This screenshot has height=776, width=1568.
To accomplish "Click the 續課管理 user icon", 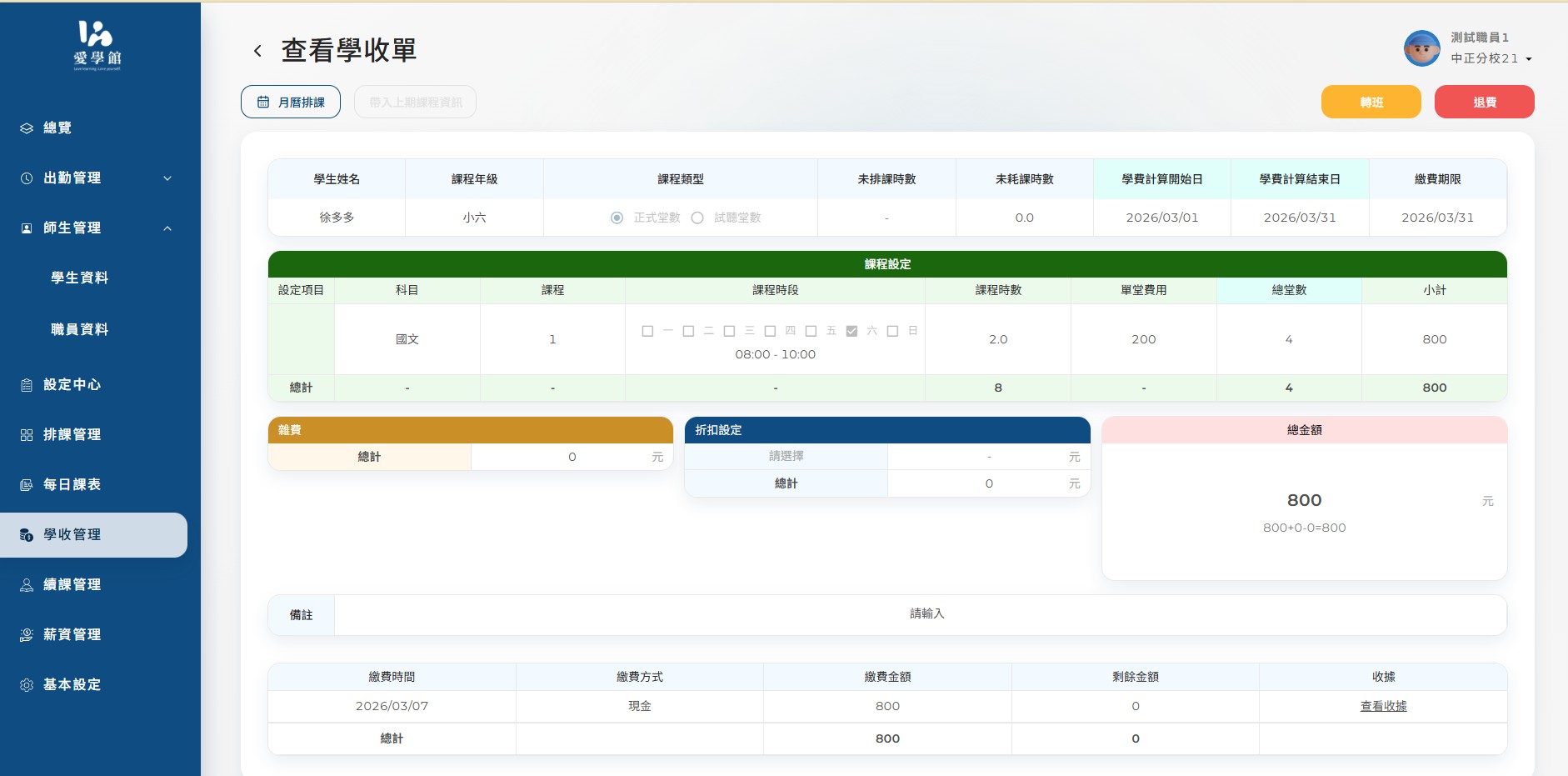I will (x=27, y=584).
